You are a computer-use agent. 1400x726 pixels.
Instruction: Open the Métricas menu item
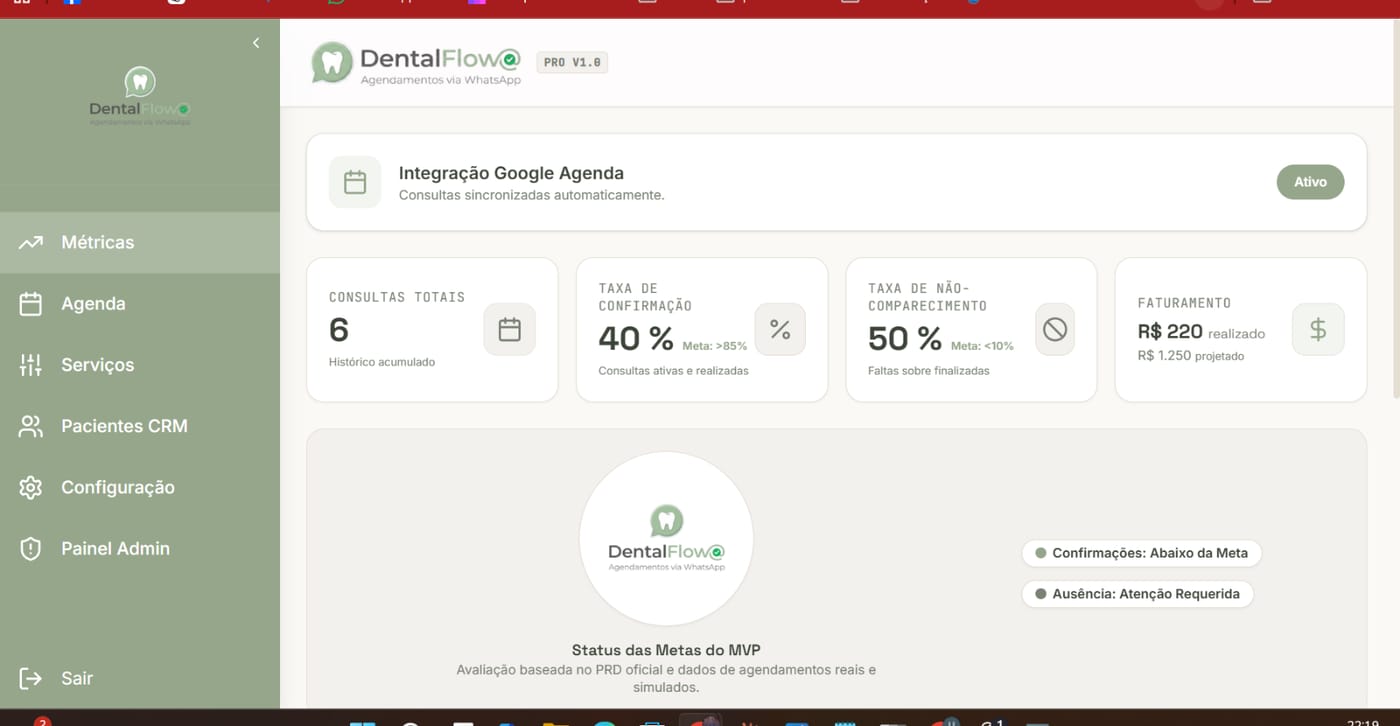coord(140,242)
